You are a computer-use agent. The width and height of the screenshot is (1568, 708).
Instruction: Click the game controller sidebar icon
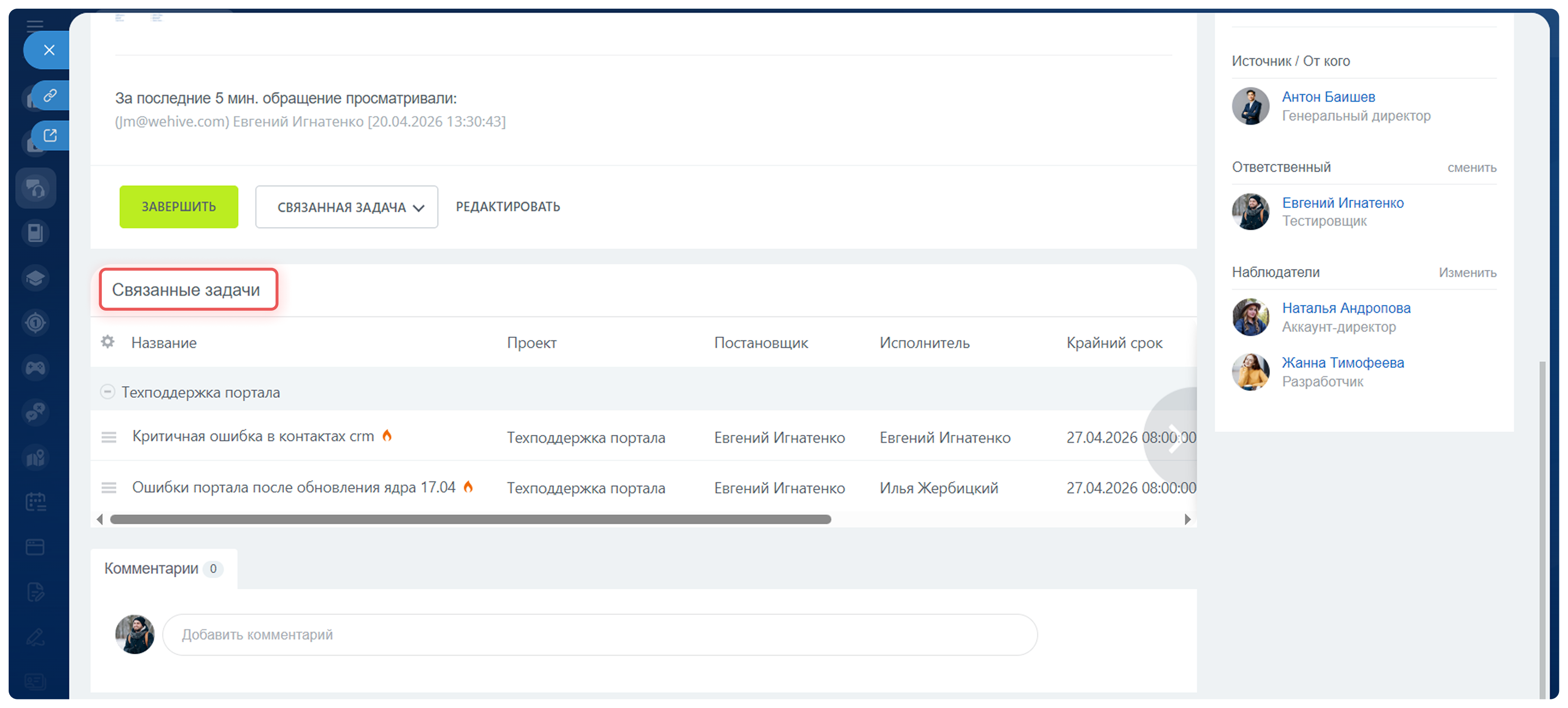coord(36,368)
